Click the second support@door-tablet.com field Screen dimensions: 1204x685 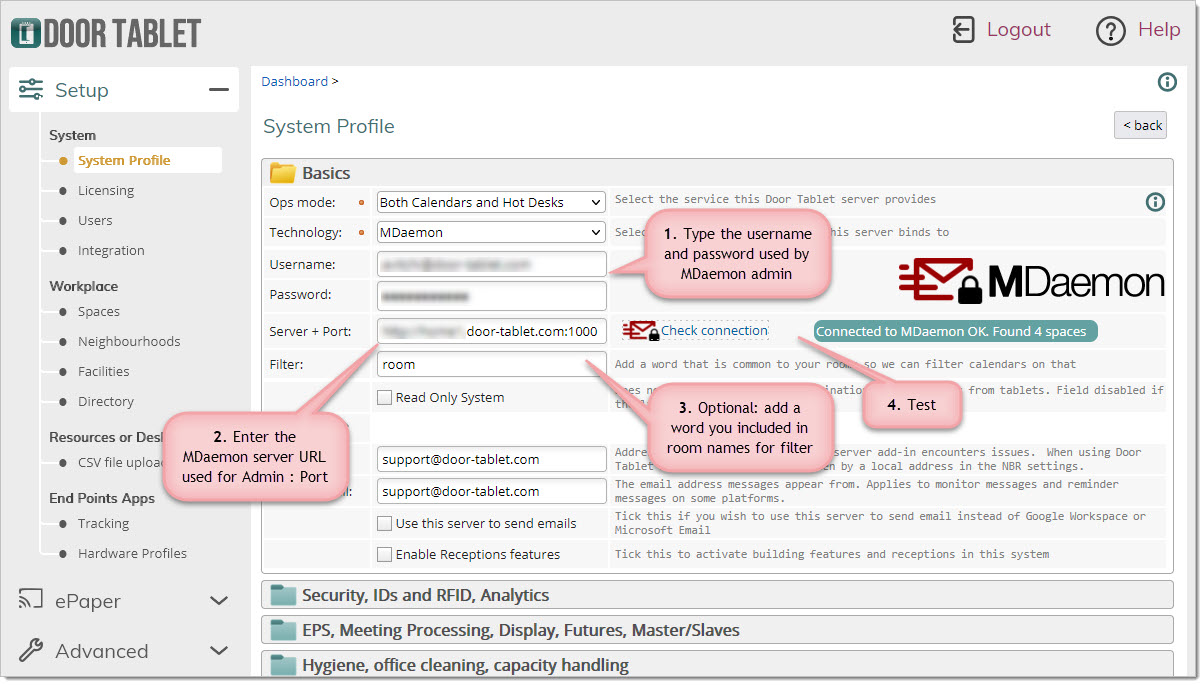pos(492,491)
